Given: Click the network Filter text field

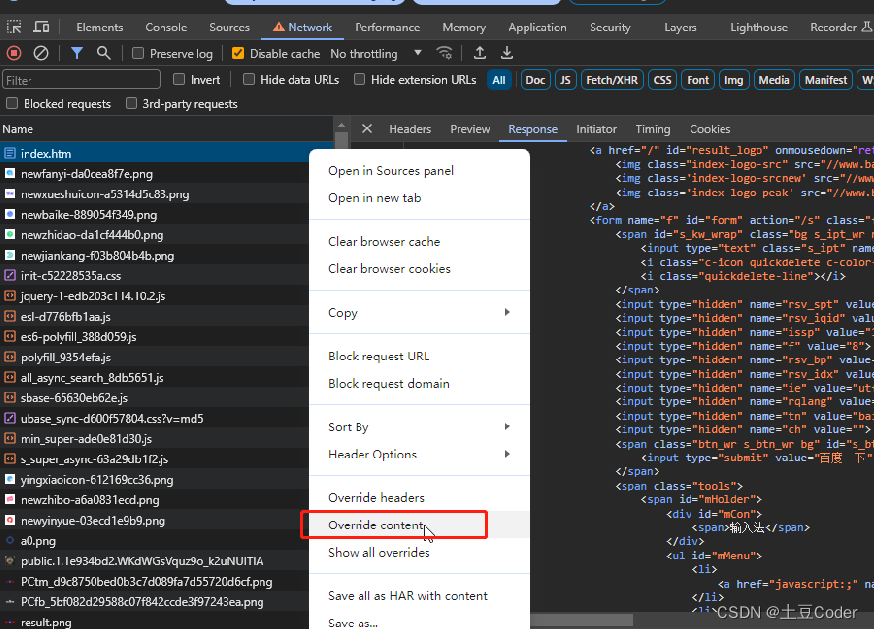Looking at the screenshot, I should click(81, 80).
